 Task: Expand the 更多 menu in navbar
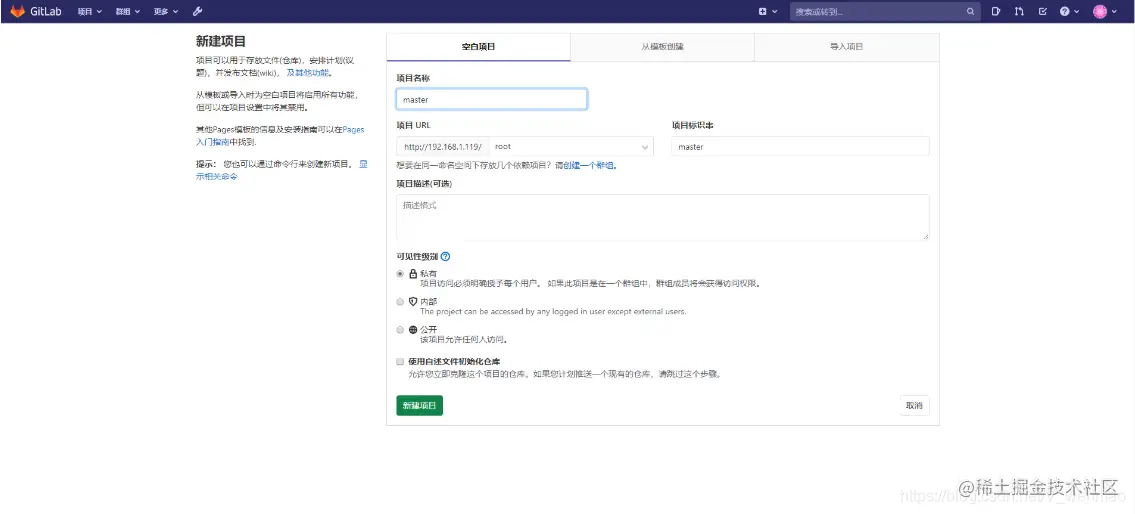[x=166, y=12]
